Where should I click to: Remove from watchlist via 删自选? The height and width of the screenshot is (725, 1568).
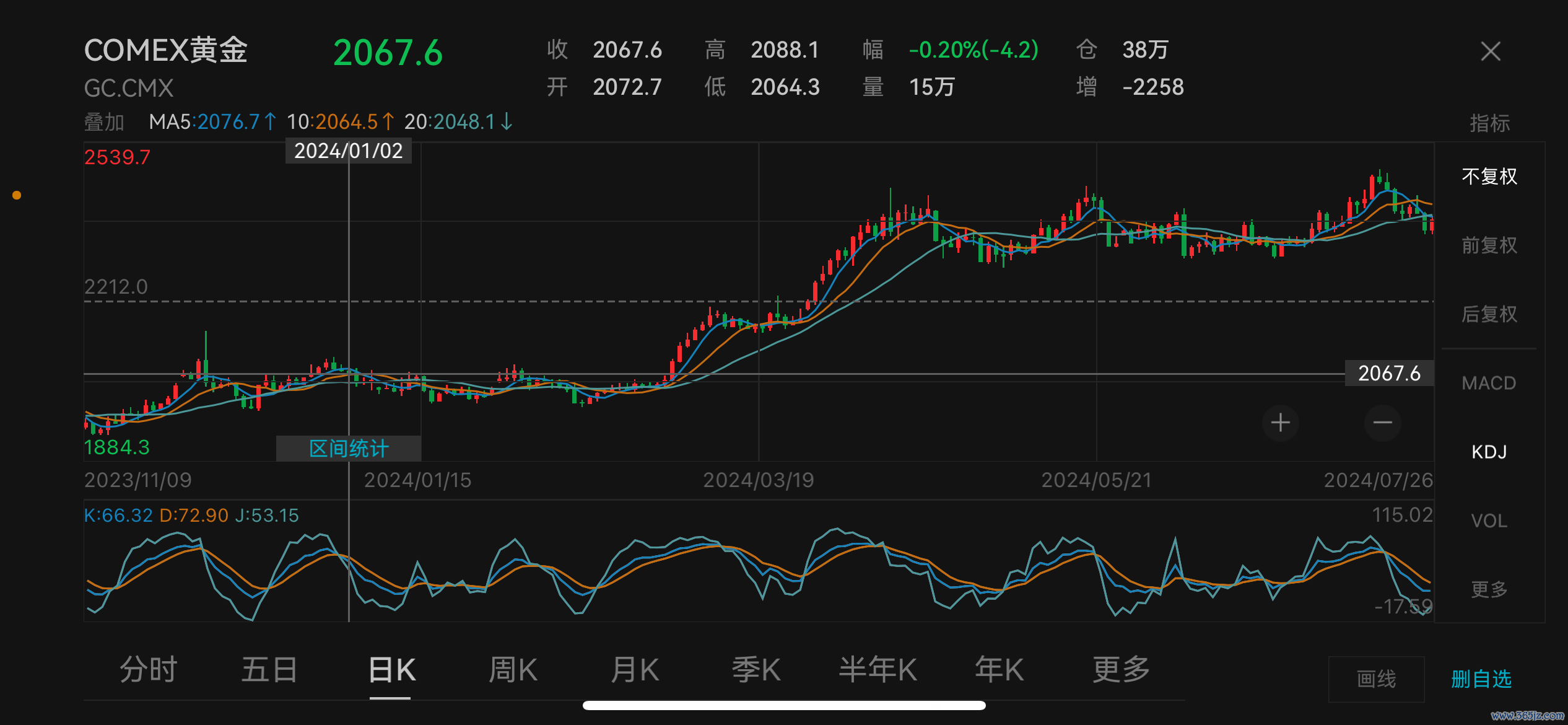coord(1481,679)
